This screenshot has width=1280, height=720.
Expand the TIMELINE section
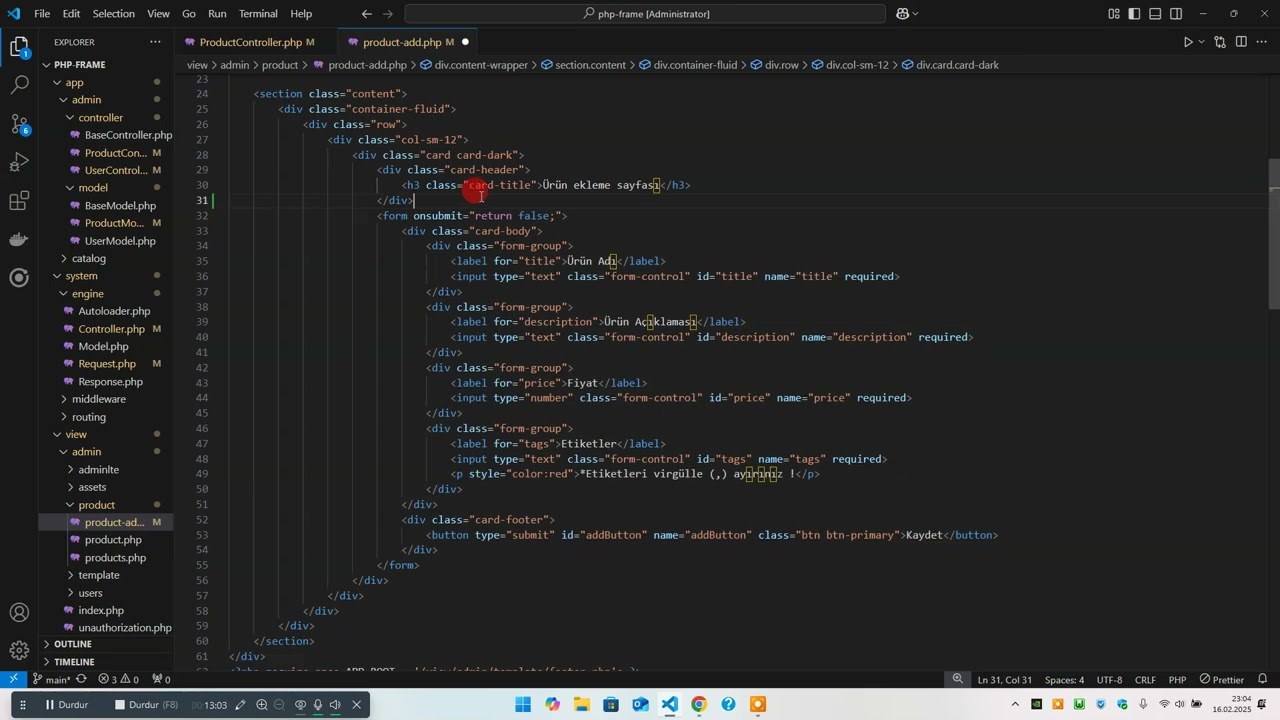tap(75, 662)
